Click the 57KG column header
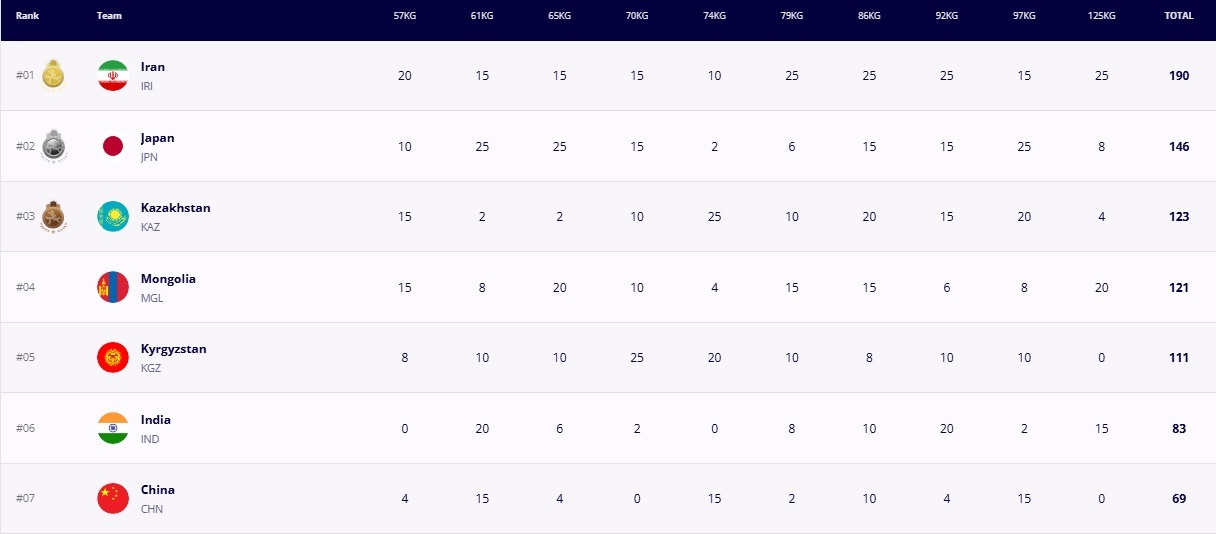The width and height of the screenshot is (1216, 534). (405, 16)
